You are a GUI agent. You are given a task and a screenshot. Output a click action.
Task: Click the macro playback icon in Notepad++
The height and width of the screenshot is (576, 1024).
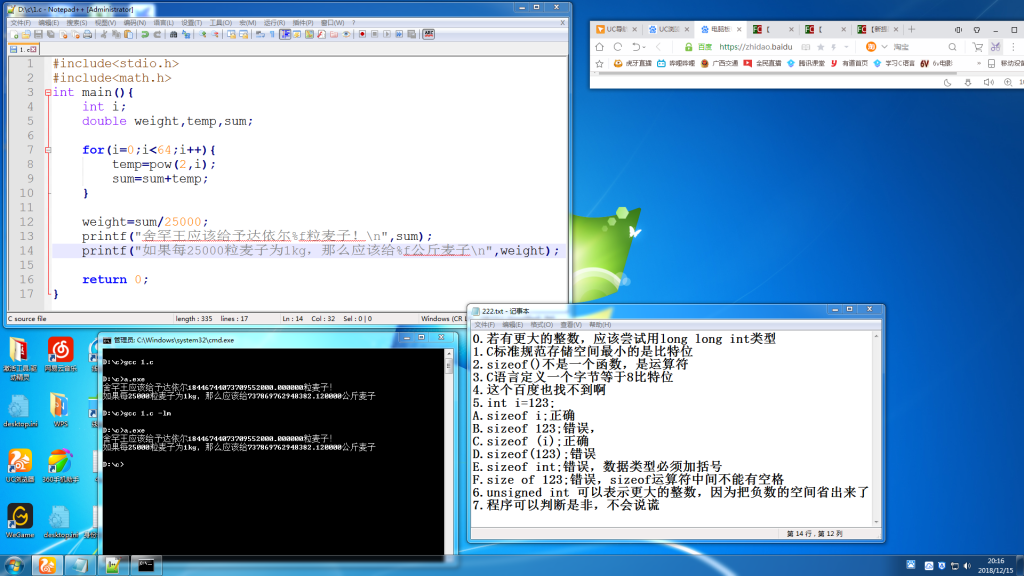[387, 35]
